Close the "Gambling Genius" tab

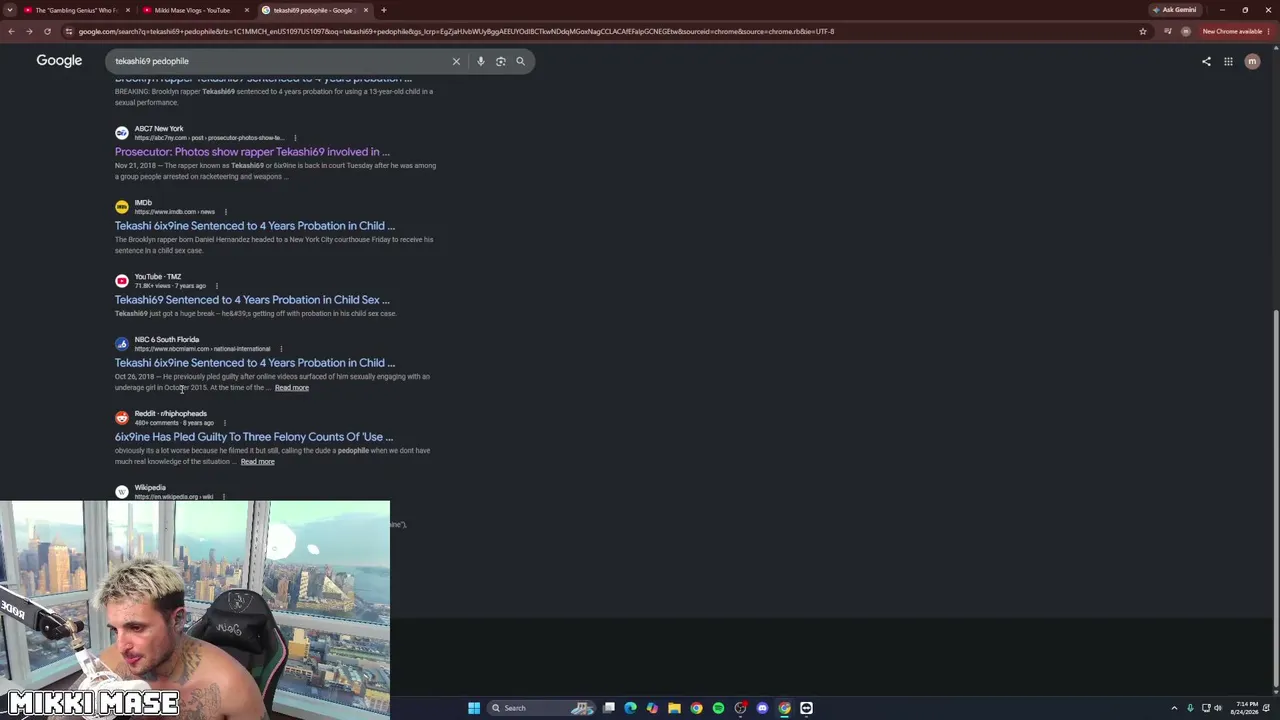pyautogui.click(x=128, y=10)
